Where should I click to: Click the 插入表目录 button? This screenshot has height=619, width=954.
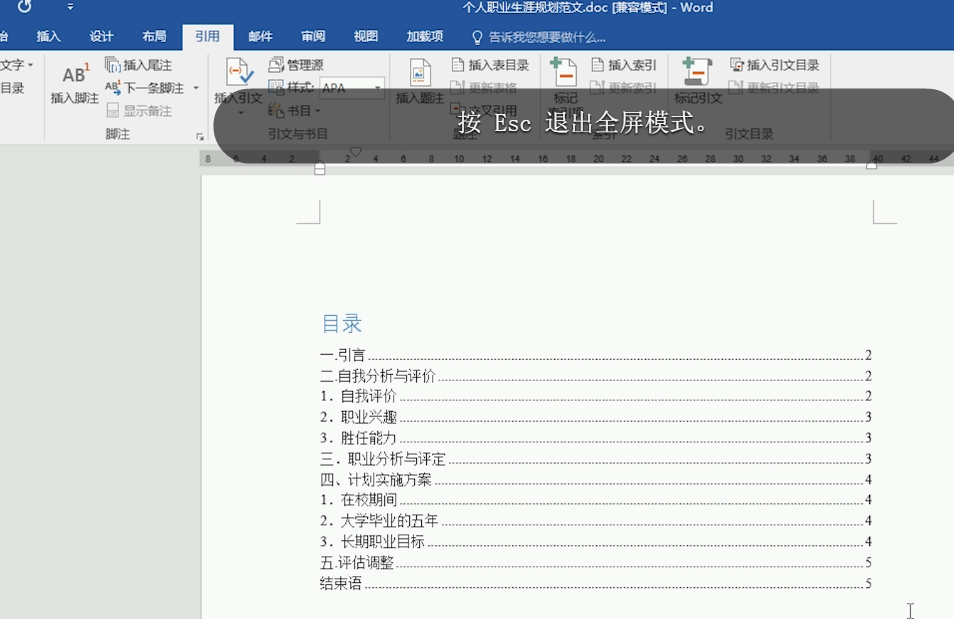coord(490,65)
